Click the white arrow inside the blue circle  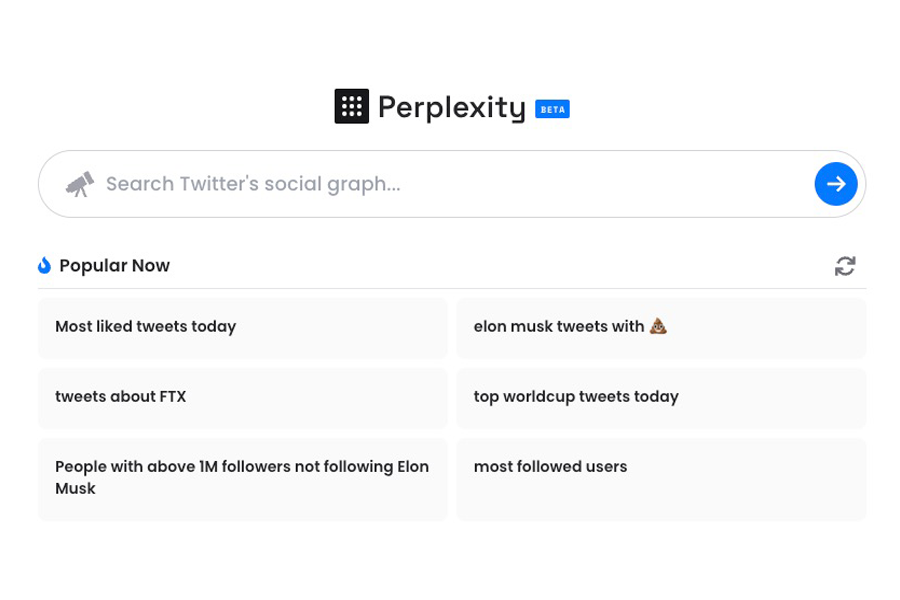[836, 184]
